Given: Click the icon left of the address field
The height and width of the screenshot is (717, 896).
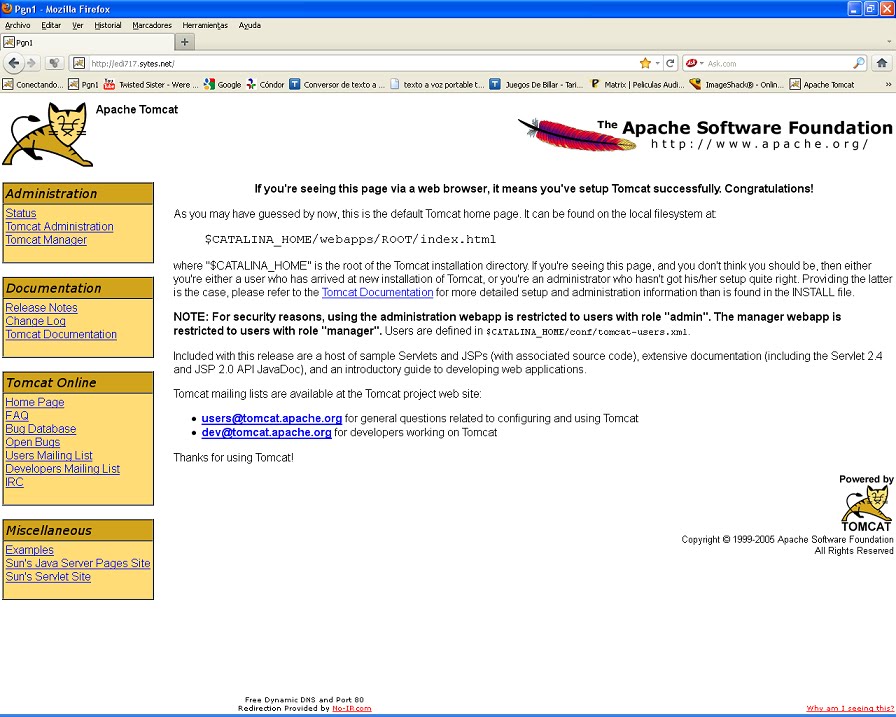Looking at the screenshot, I should 54,63.
